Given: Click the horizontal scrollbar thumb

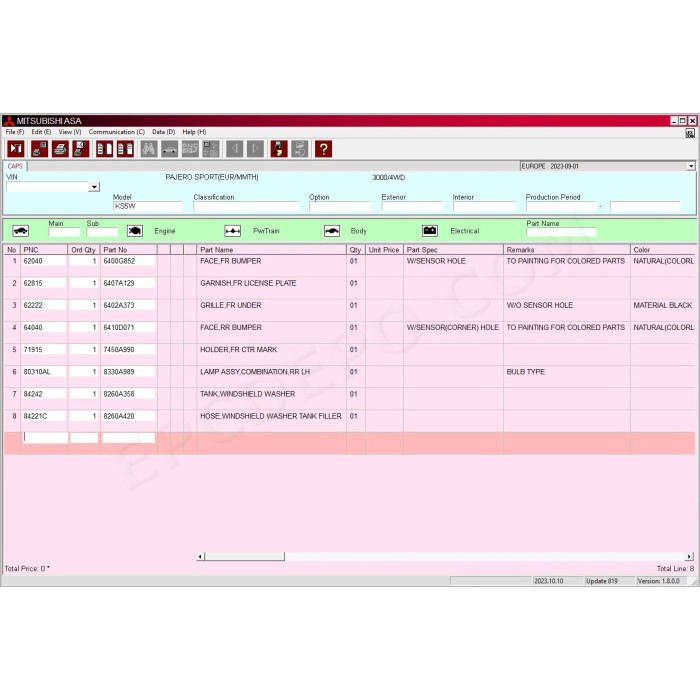Looking at the screenshot, I should (x=244, y=556).
